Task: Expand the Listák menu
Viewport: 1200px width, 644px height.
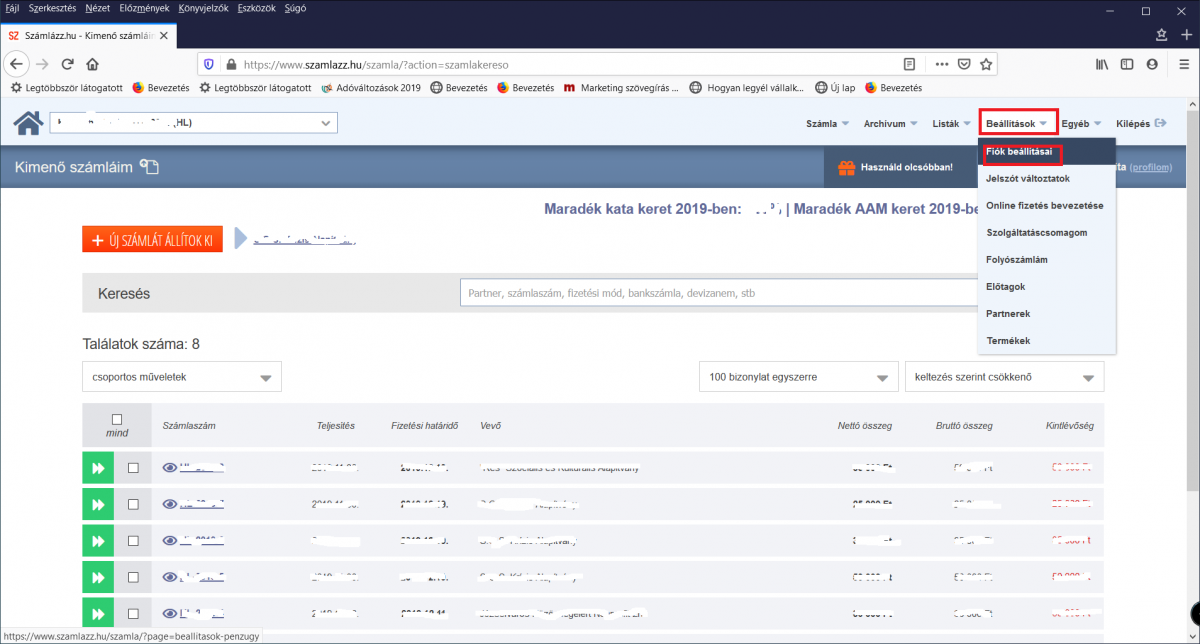Action: pyautogui.click(x=951, y=124)
